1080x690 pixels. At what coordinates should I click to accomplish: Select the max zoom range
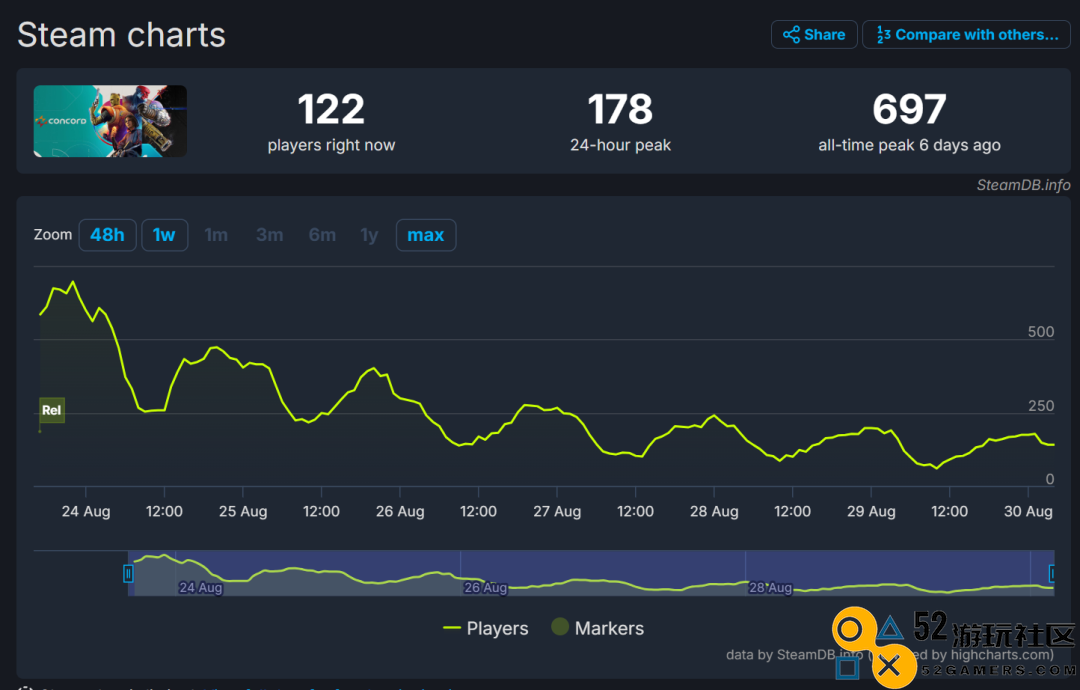[x=426, y=235]
